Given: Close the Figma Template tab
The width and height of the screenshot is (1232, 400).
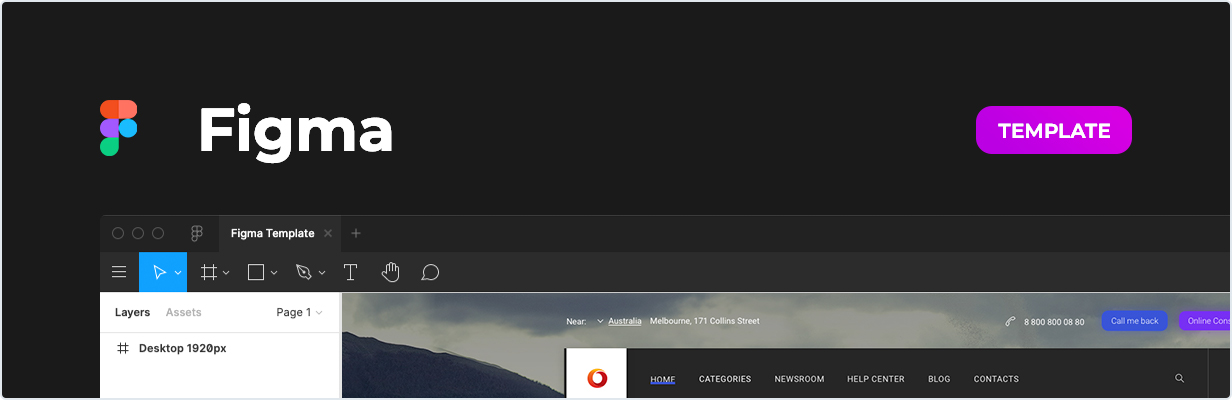Looking at the screenshot, I should pos(328,233).
